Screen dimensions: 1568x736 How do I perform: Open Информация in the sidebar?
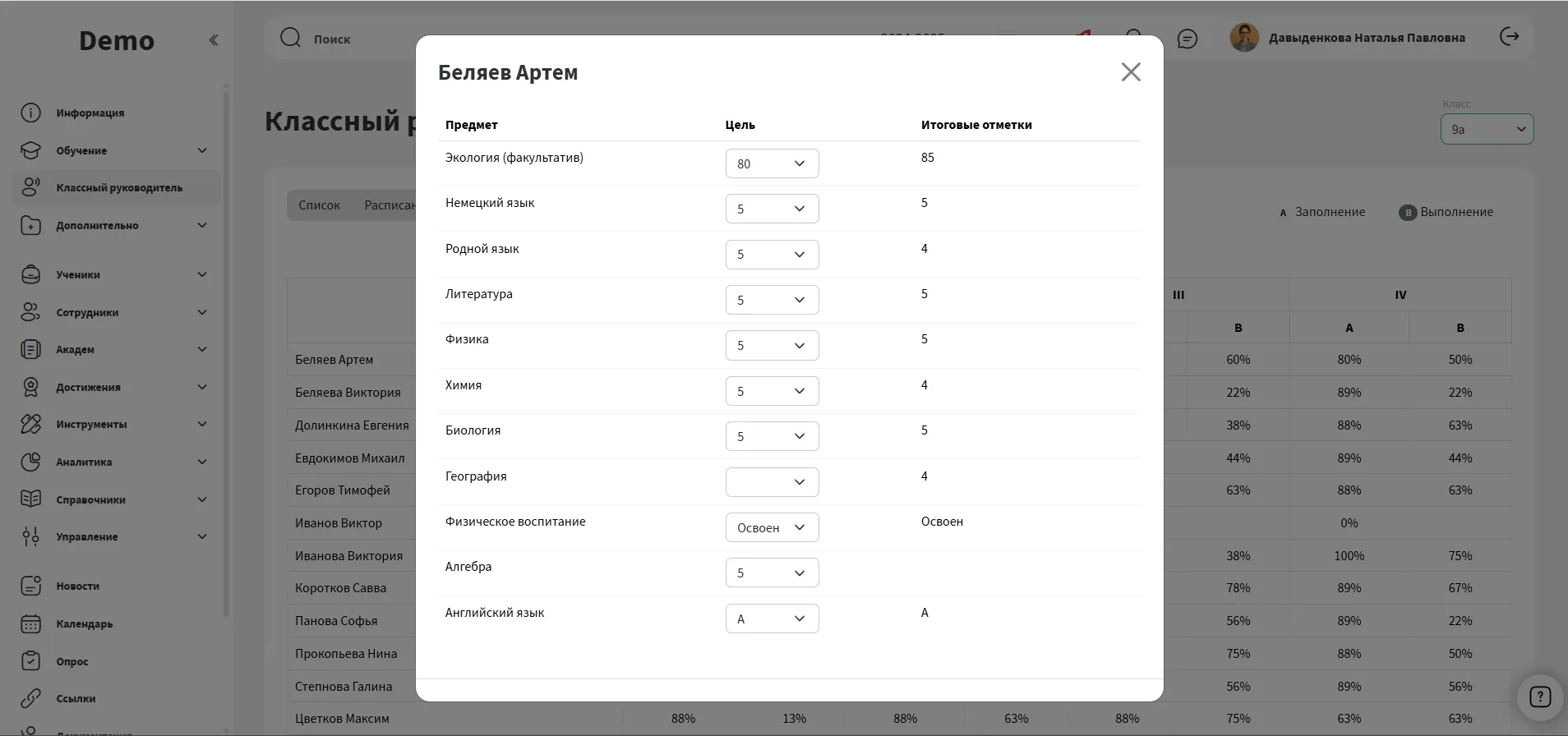[90, 113]
